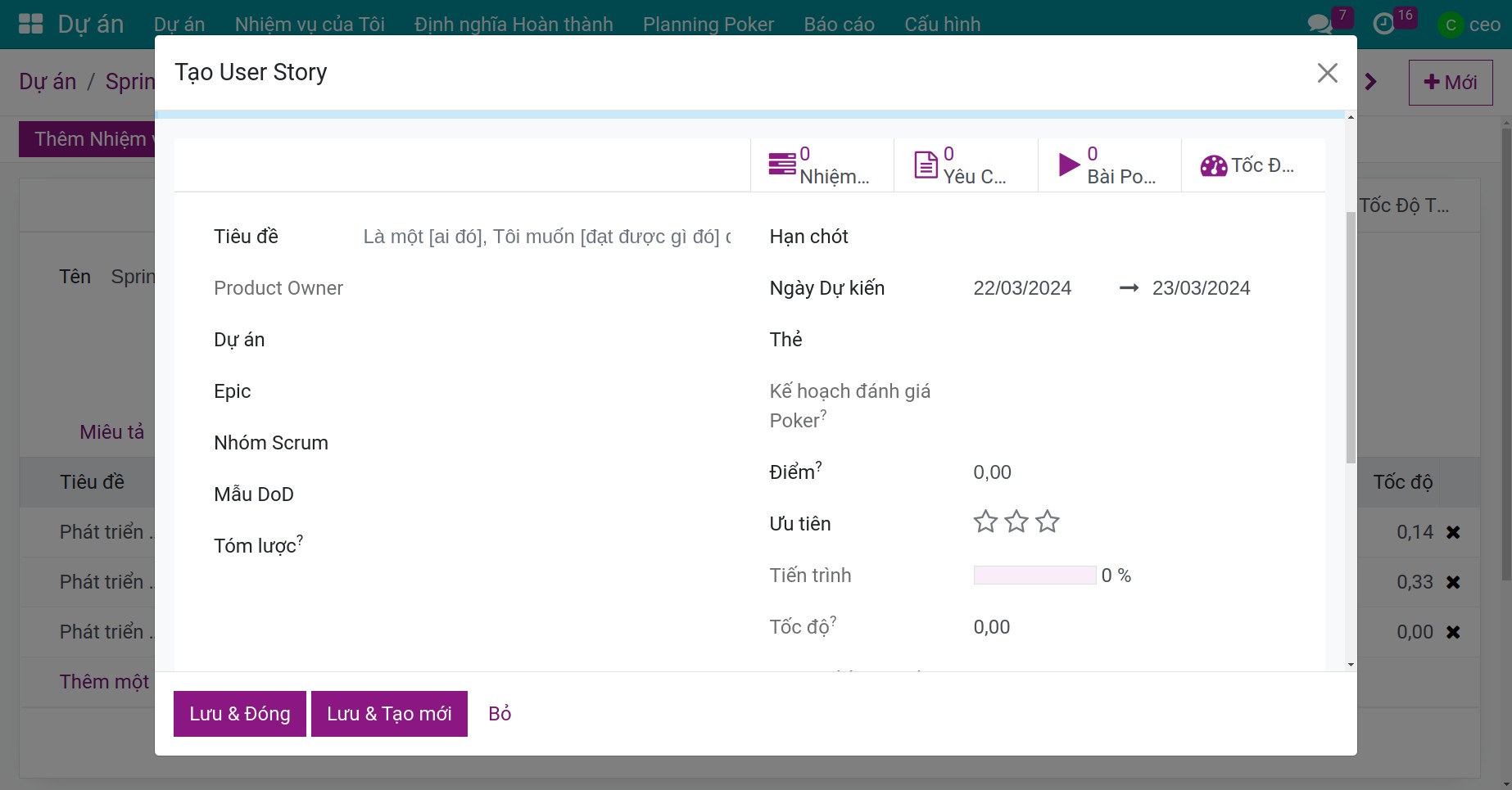The height and width of the screenshot is (790, 1512).
Task: Open the chat messages icon with badge 7
Action: click(1320, 24)
